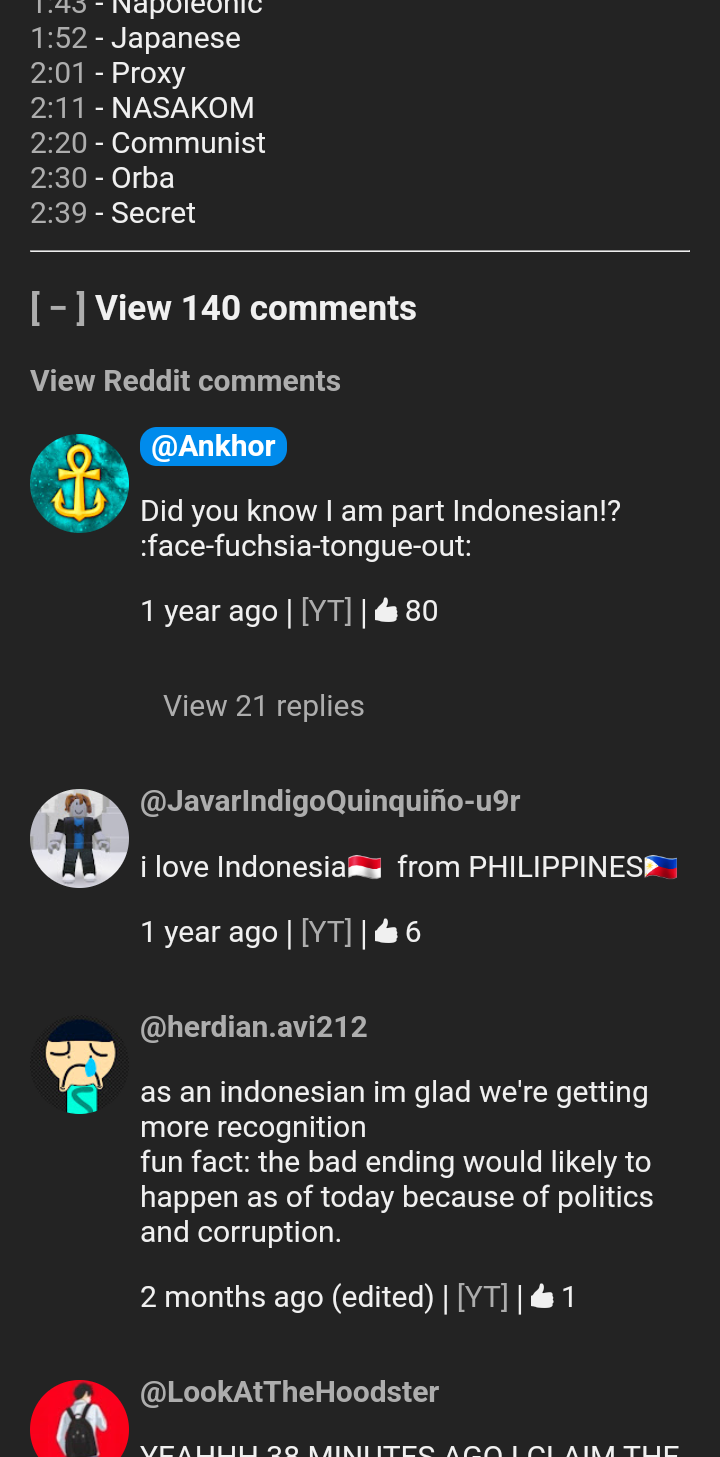Open [YT] link on Ankhor's comment
The image size is (720, 1457).
[327, 611]
